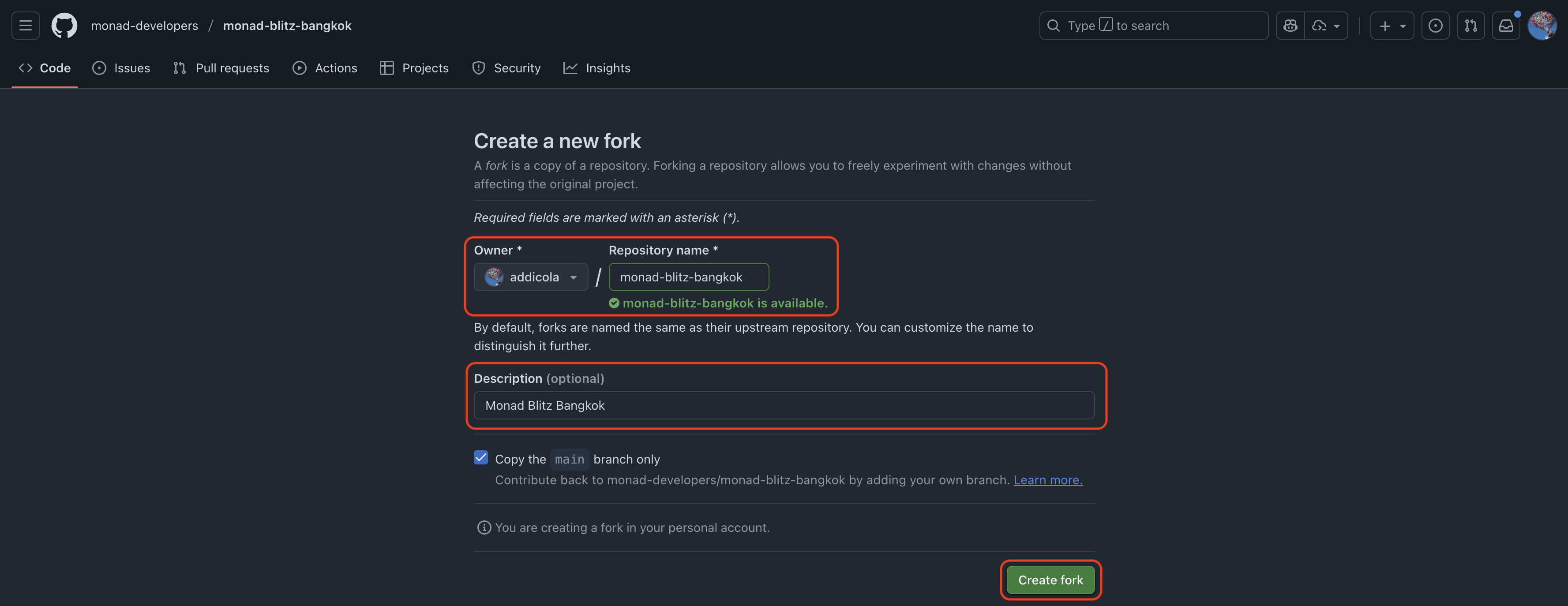Focus the Repository name input field

pyautogui.click(x=688, y=277)
